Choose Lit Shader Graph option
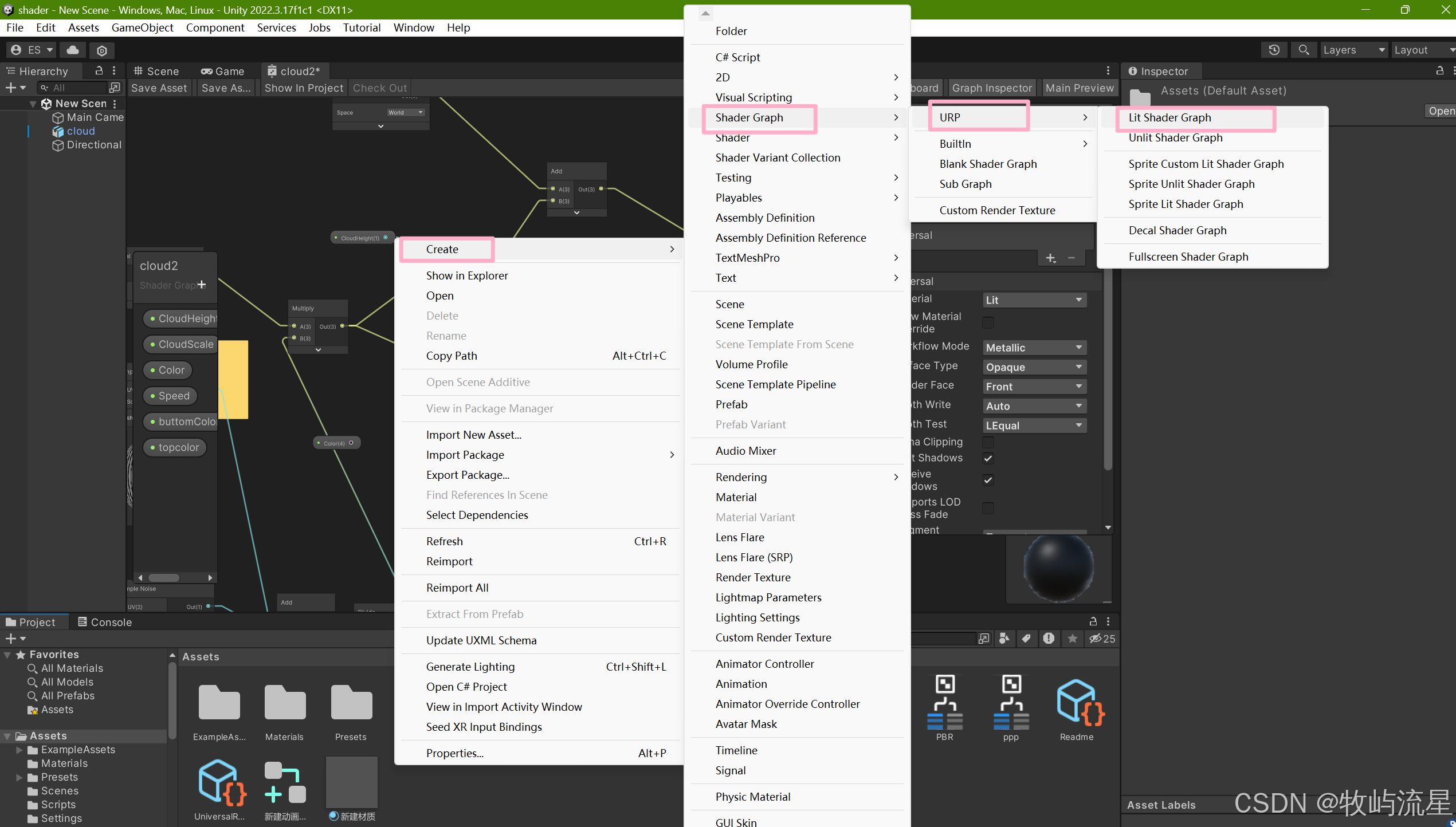This screenshot has width=1456, height=827. click(1169, 117)
